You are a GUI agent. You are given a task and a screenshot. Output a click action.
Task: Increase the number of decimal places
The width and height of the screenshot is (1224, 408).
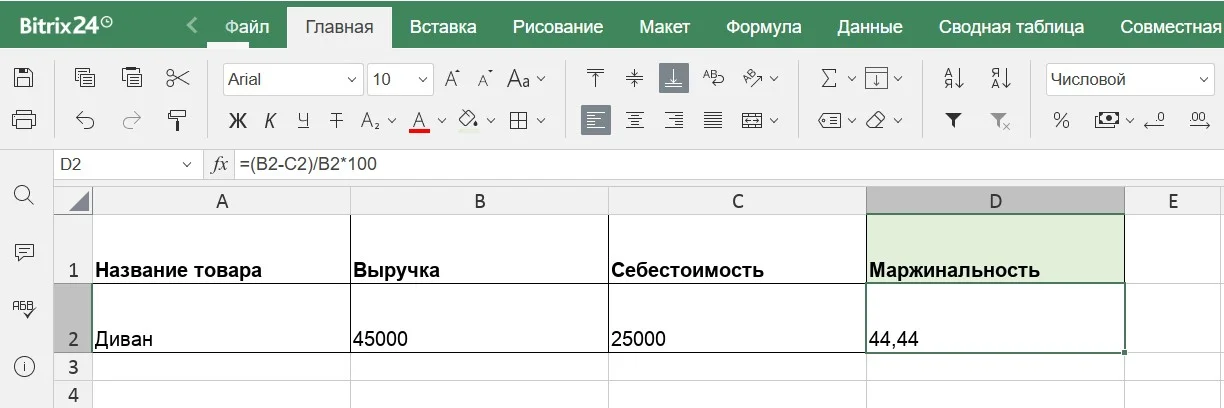coord(1199,121)
